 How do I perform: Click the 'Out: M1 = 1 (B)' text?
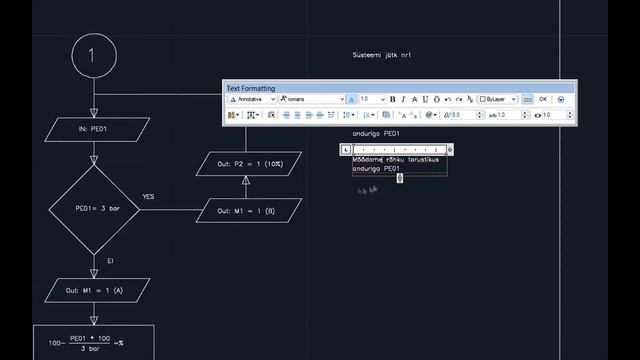click(x=246, y=211)
